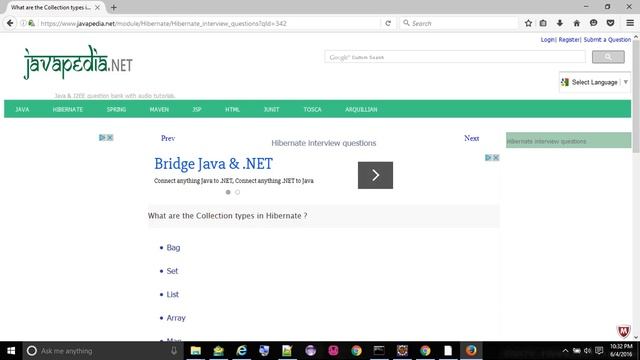Click the AdChoices icon on the Bridge Java ad
Viewport: 640px width, 360px height.
click(x=488, y=158)
